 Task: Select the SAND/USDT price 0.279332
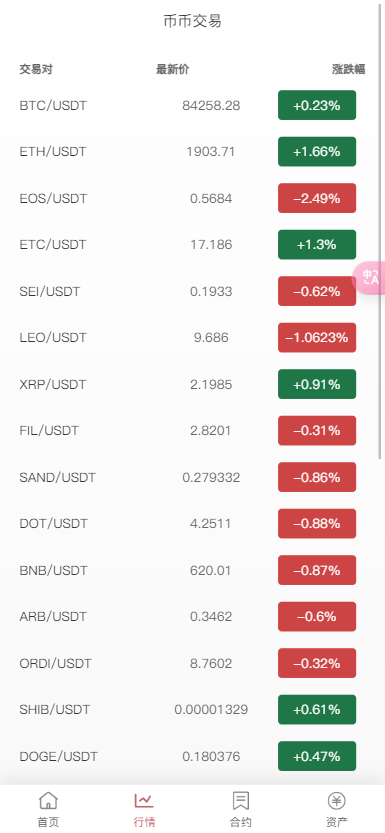(211, 478)
